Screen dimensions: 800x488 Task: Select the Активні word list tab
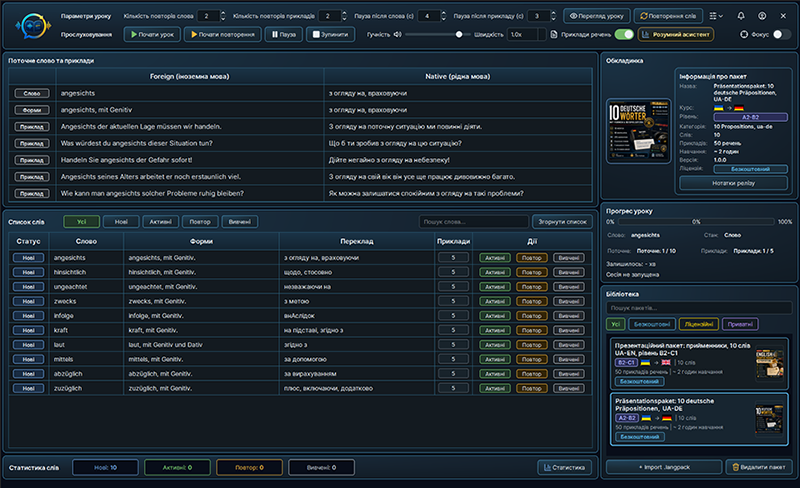[160, 222]
